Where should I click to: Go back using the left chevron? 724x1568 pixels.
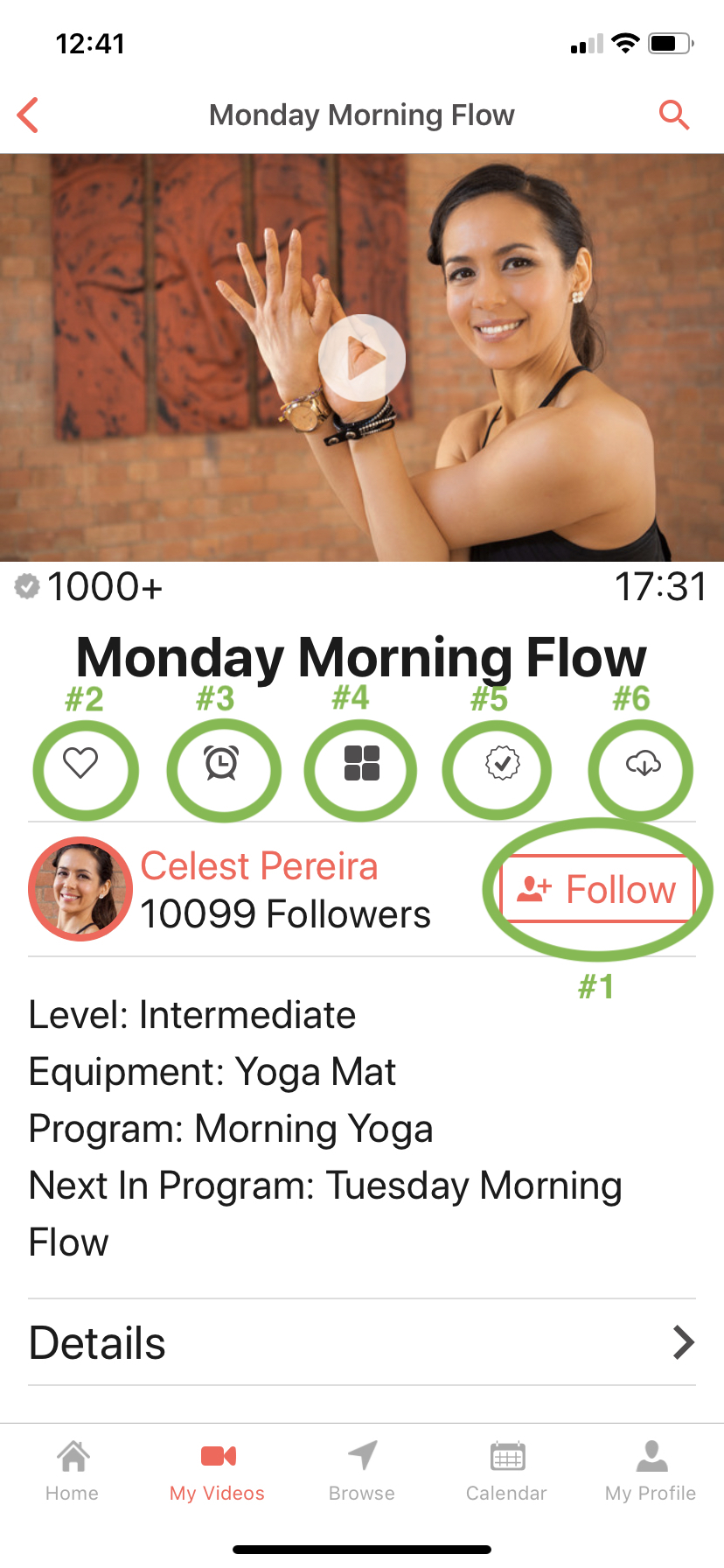(28, 115)
